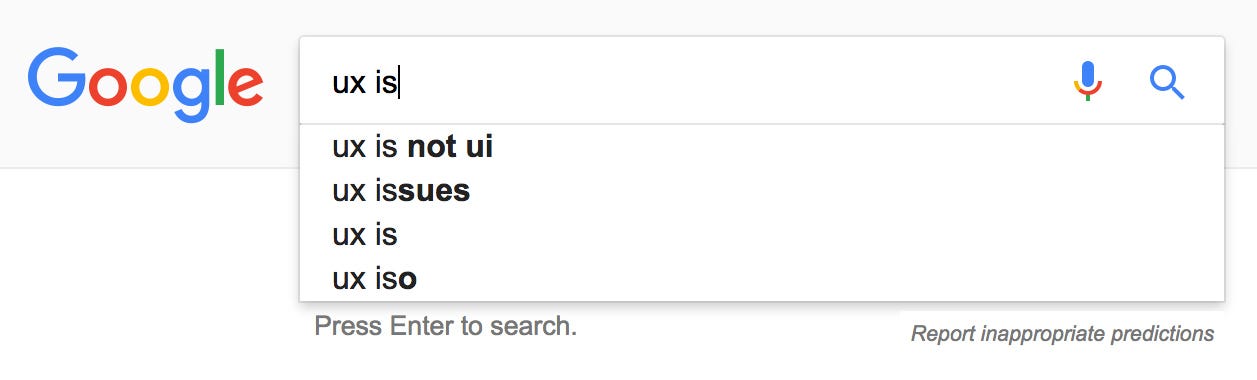Screen dimensions: 1257x380
Task: Click the bold "not ui" part of the first suggestion
Action: coord(450,147)
